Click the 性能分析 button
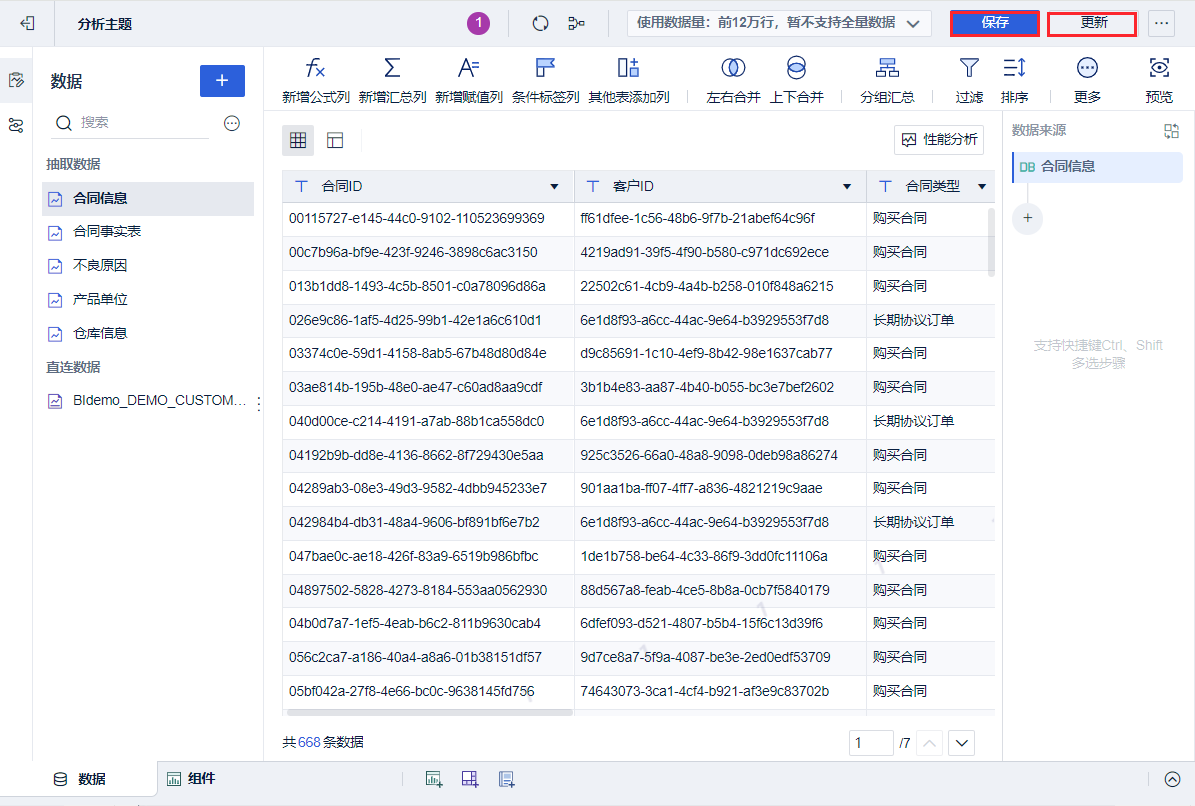The width and height of the screenshot is (1195, 806). (939, 139)
